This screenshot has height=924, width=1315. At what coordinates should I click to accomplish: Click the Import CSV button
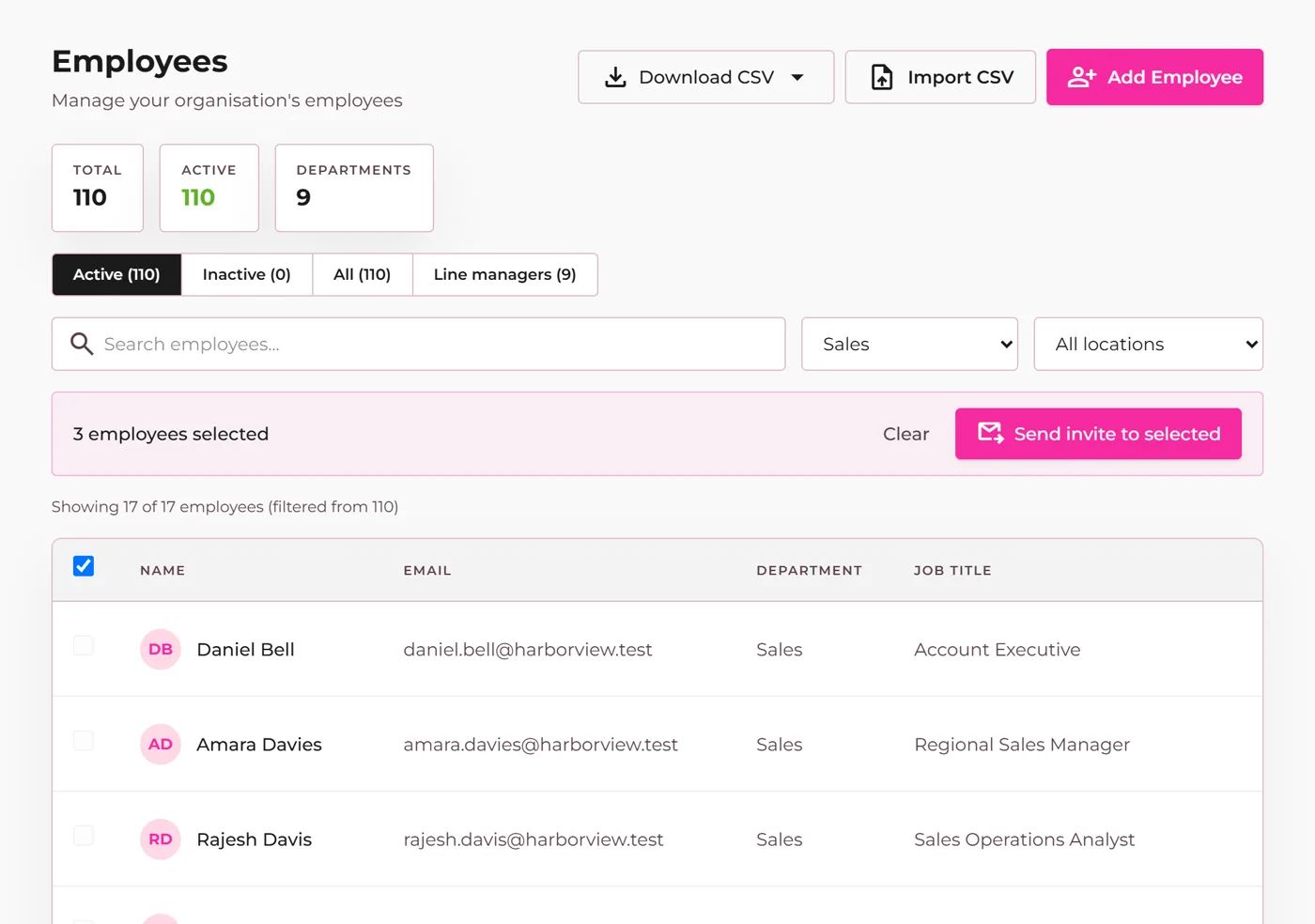pos(940,77)
